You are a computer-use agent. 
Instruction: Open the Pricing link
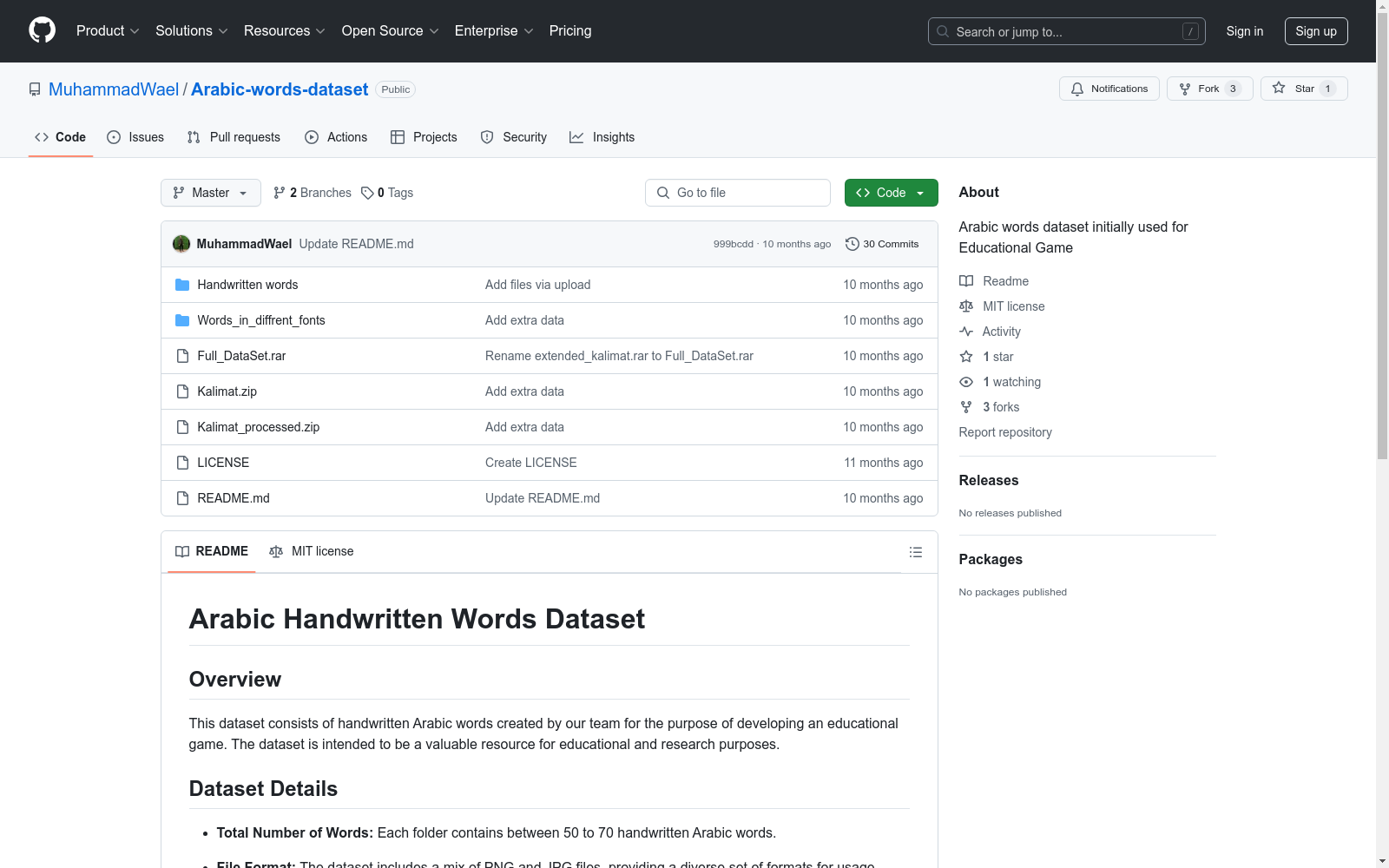(x=570, y=31)
